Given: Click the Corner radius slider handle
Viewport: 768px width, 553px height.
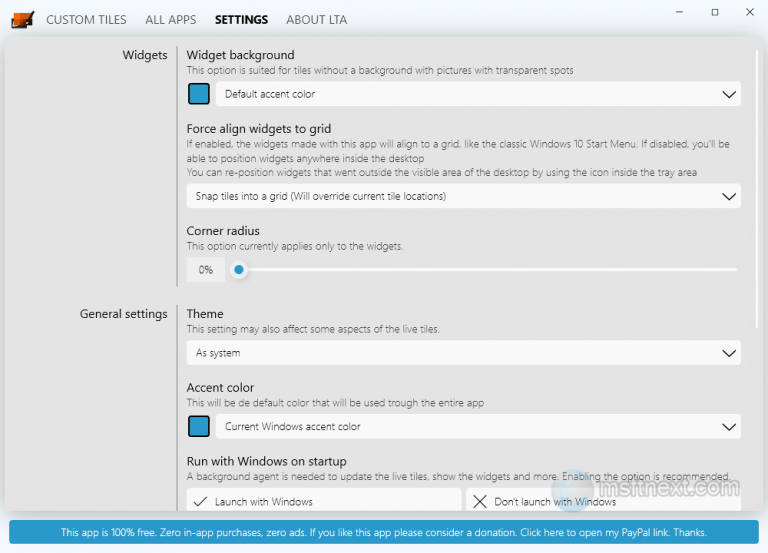Looking at the screenshot, I should pos(239,270).
